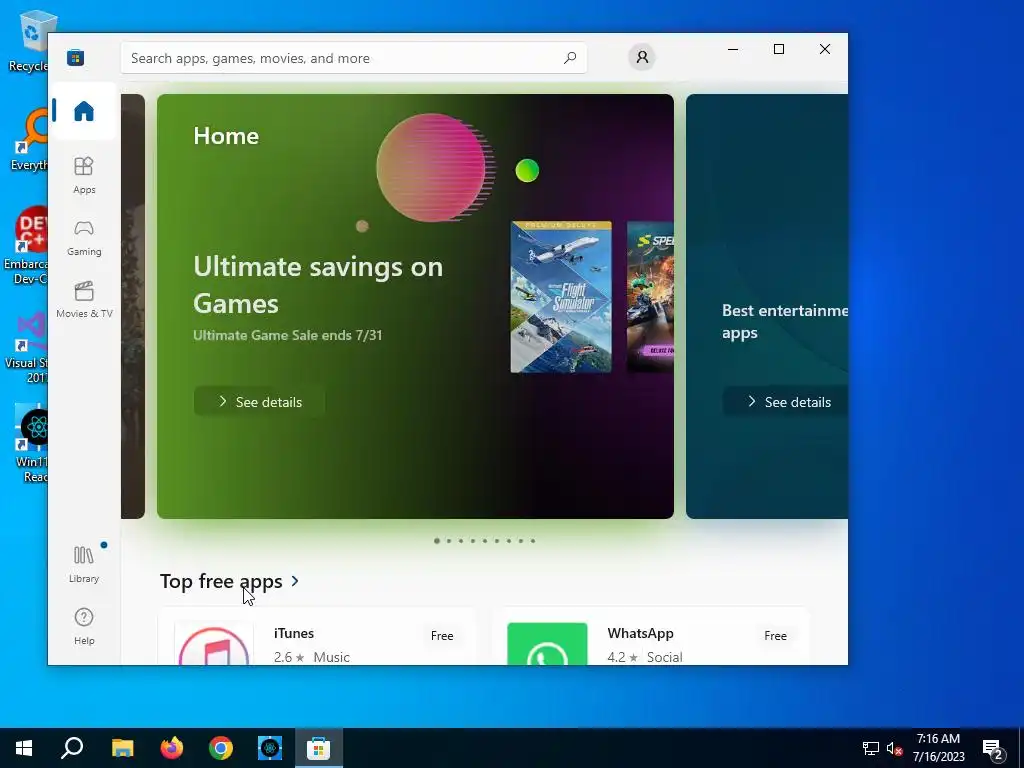This screenshot has width=1024, height=768.
Task: Open Top free apps heading link
Action: (221, 581)
